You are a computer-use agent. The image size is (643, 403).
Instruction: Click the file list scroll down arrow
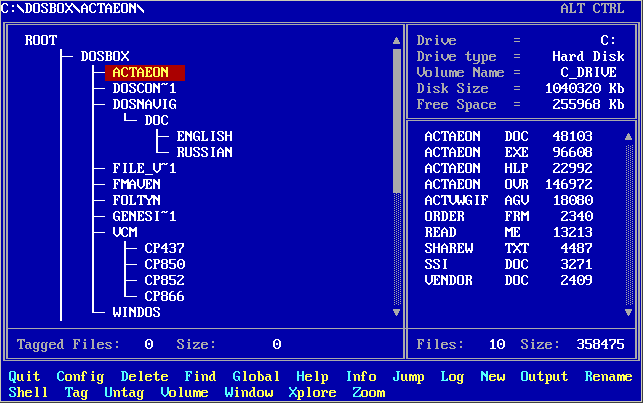click(628, 312)
